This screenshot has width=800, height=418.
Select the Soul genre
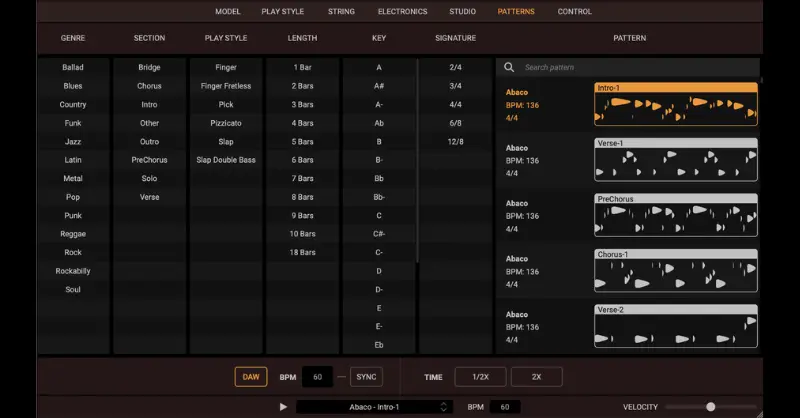point(73,289)
